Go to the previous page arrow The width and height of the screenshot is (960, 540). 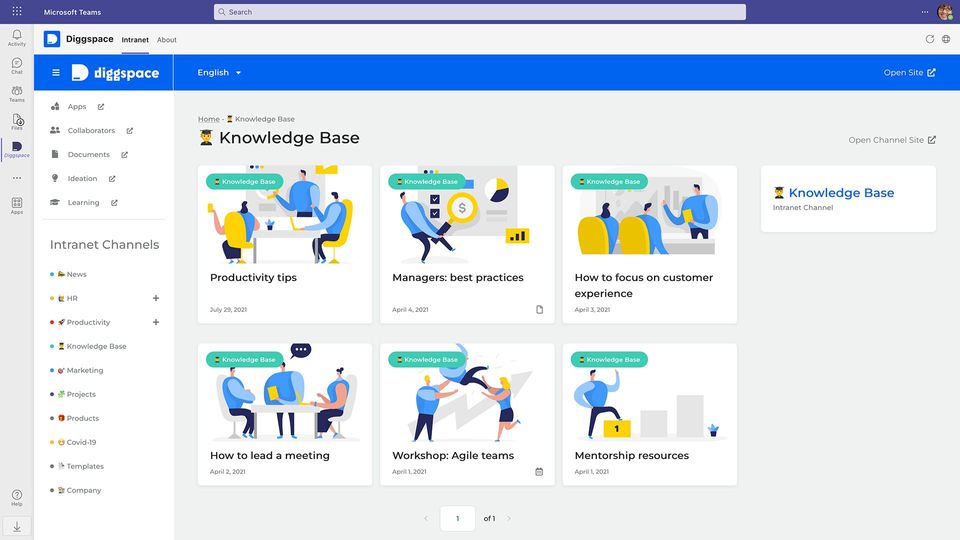[x=426, y=519]
